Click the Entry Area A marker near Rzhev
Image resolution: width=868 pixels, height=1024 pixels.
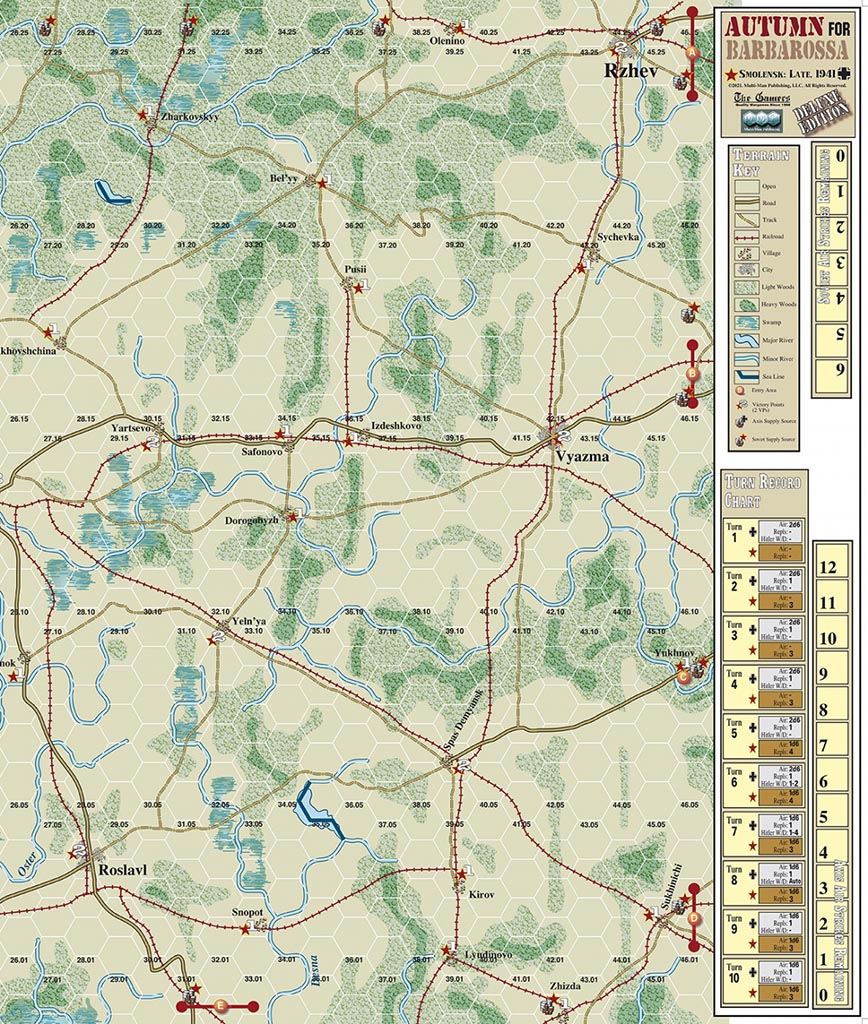[693, 52]
